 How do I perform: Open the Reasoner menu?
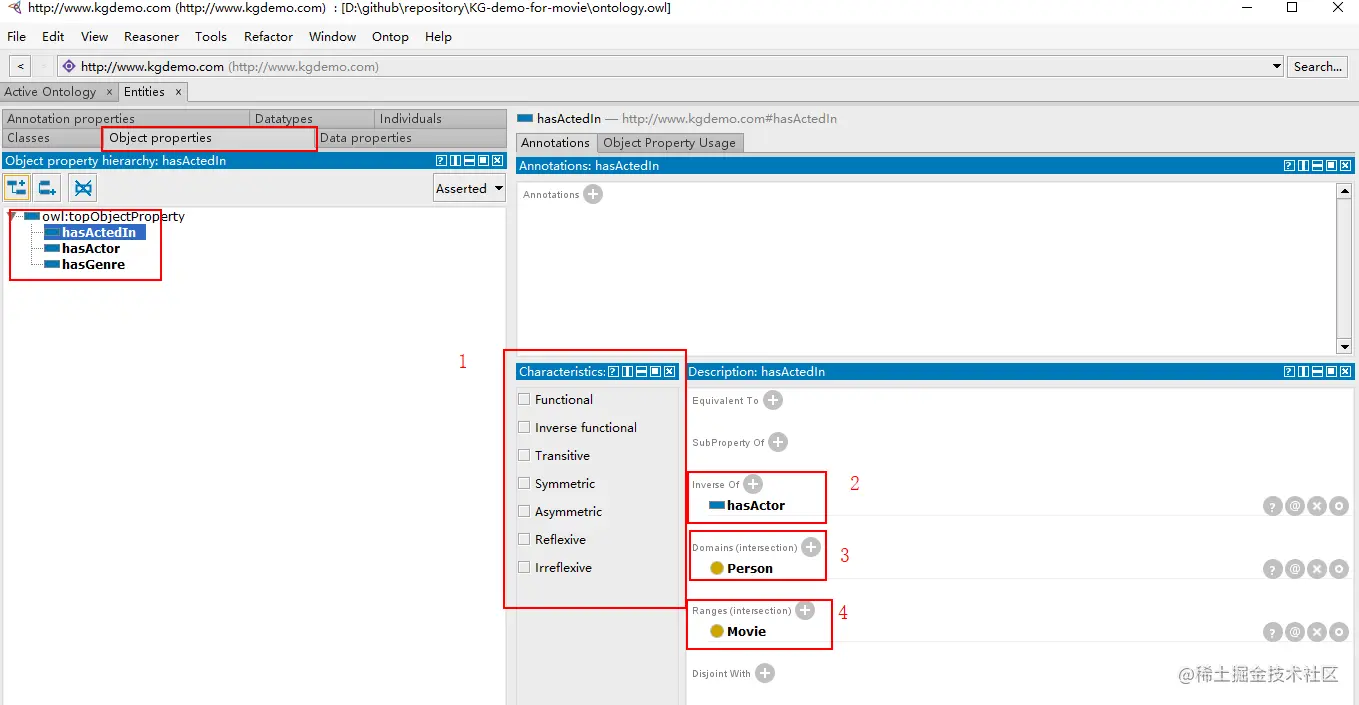coord(151,37)
